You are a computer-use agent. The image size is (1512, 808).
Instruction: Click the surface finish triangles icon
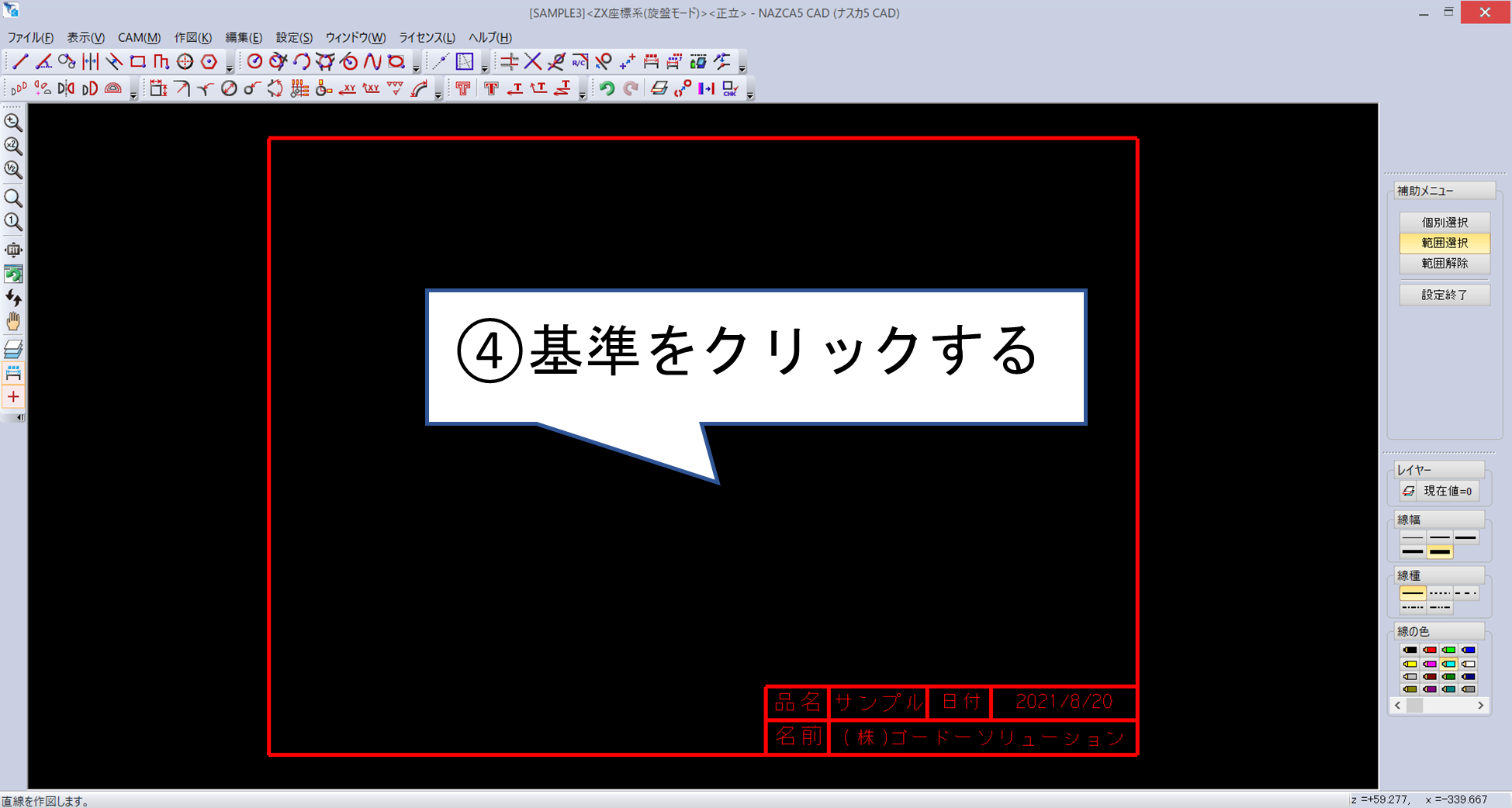(x=395, y=88)
